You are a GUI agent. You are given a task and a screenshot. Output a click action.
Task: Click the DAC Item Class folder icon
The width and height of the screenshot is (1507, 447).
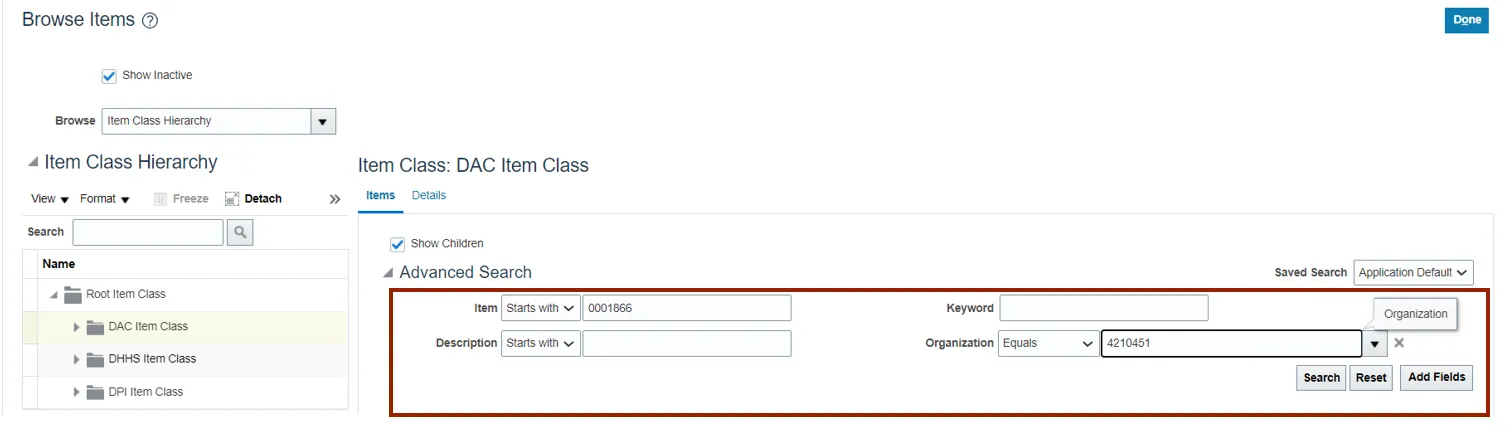(x=96, y=327)
